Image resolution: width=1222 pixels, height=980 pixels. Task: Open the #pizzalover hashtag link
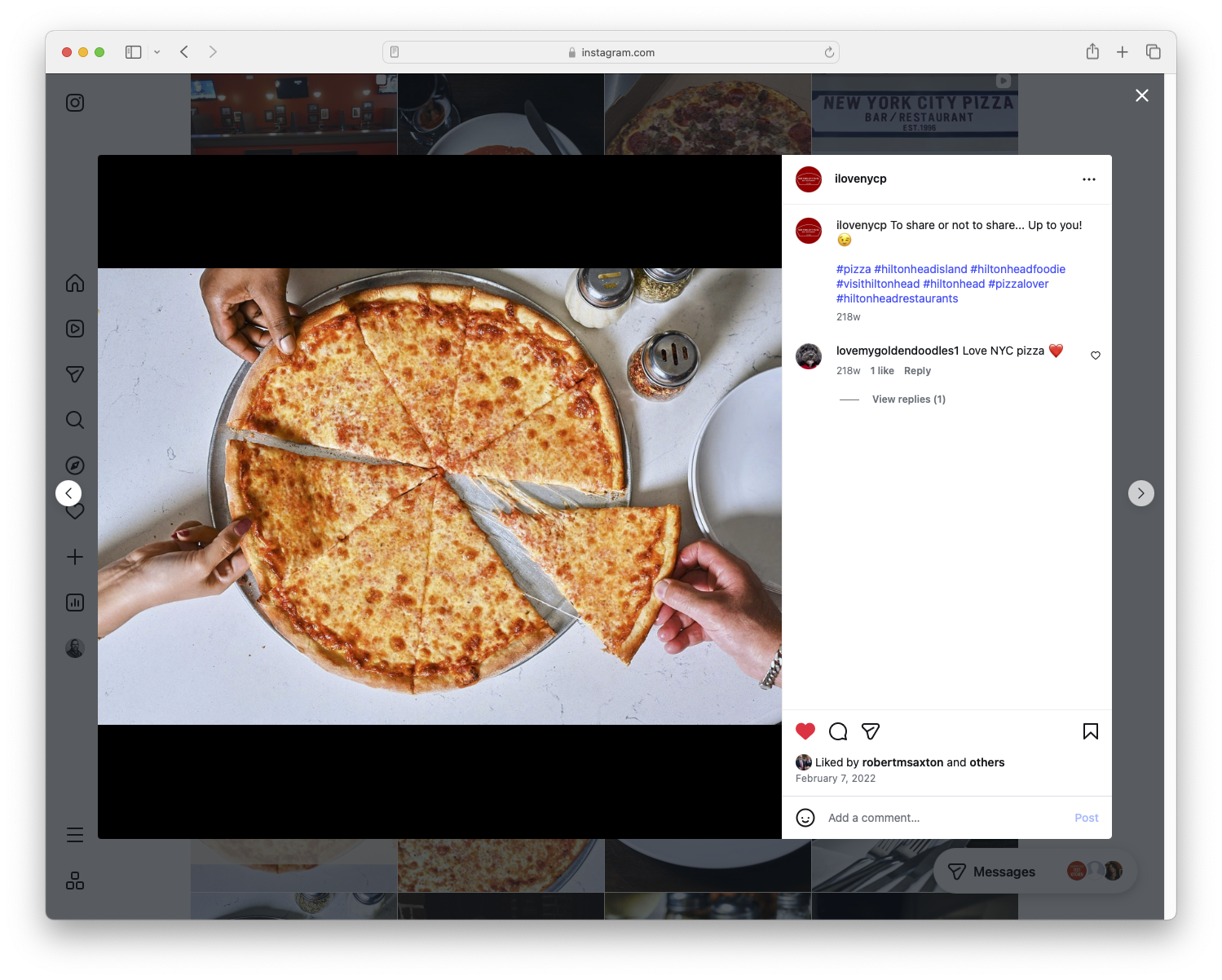pyautogui.click(x=1019, y=283)
